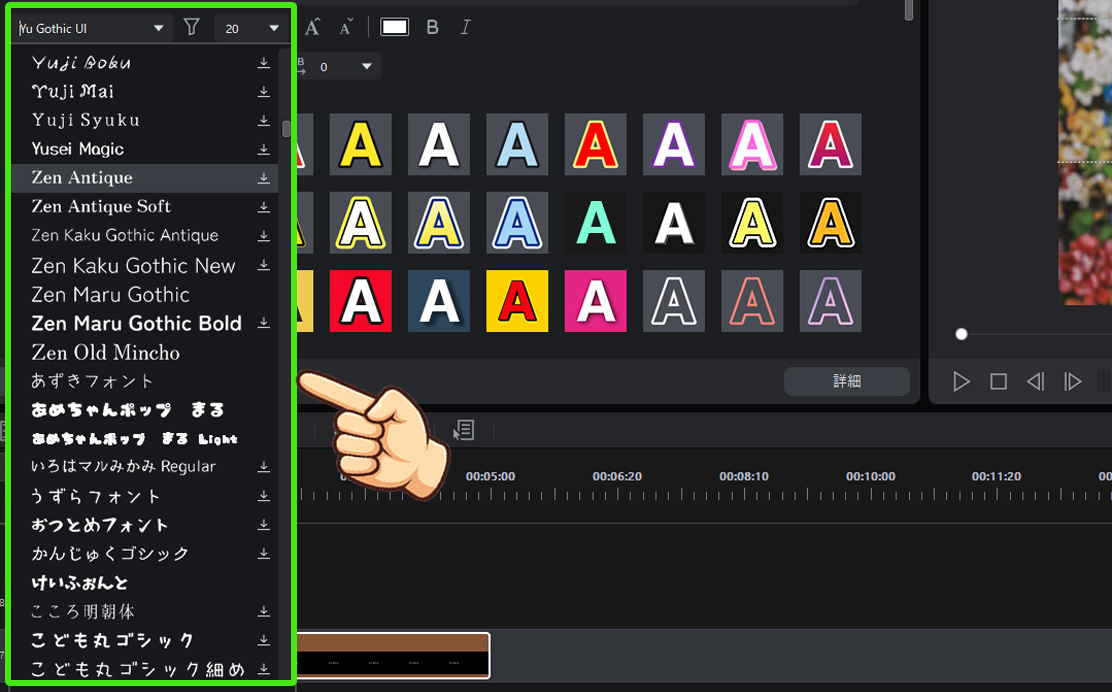
Task: Apply the red A on yellow background preset
Action: pyautogui.click(x=517, y=301)
